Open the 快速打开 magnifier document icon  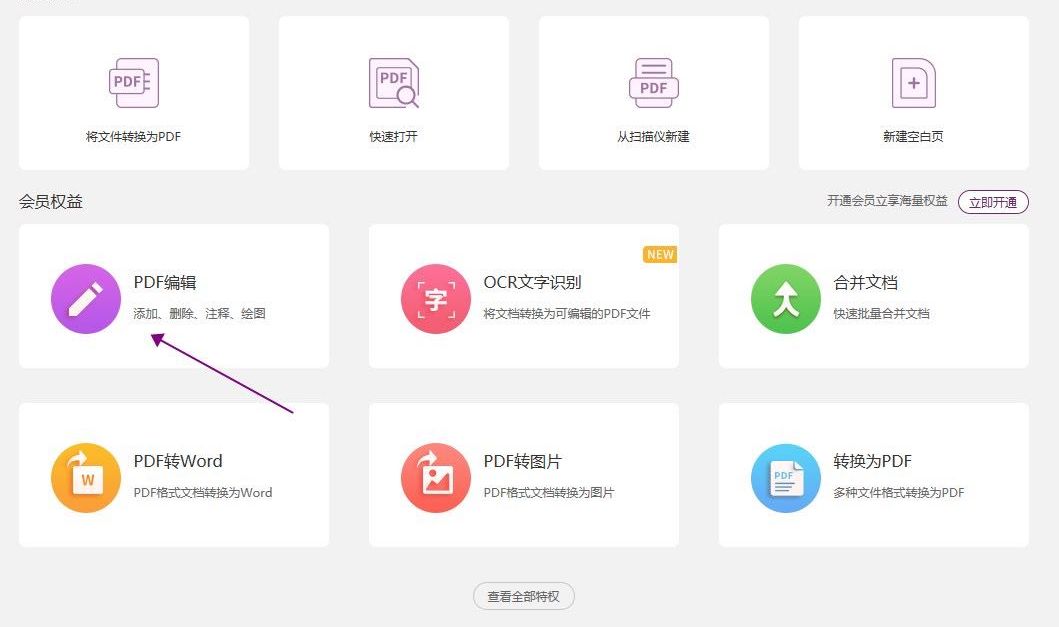point(393,82)
